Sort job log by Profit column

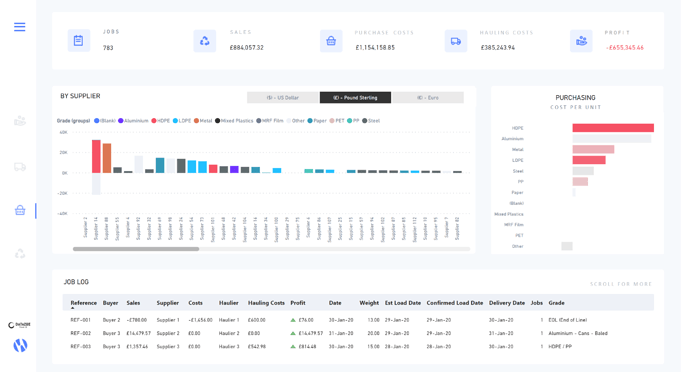(x=298, y=303)
